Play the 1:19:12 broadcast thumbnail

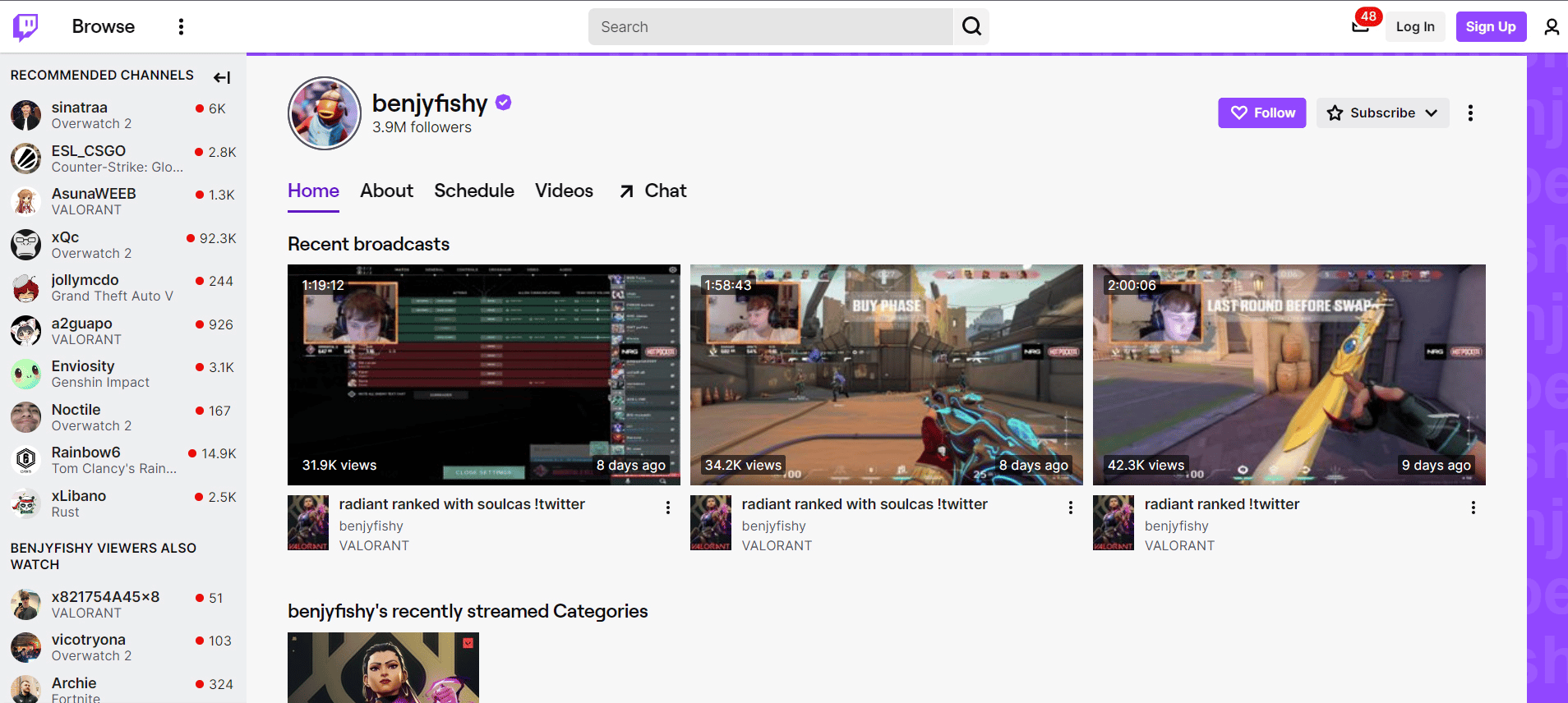484,374
